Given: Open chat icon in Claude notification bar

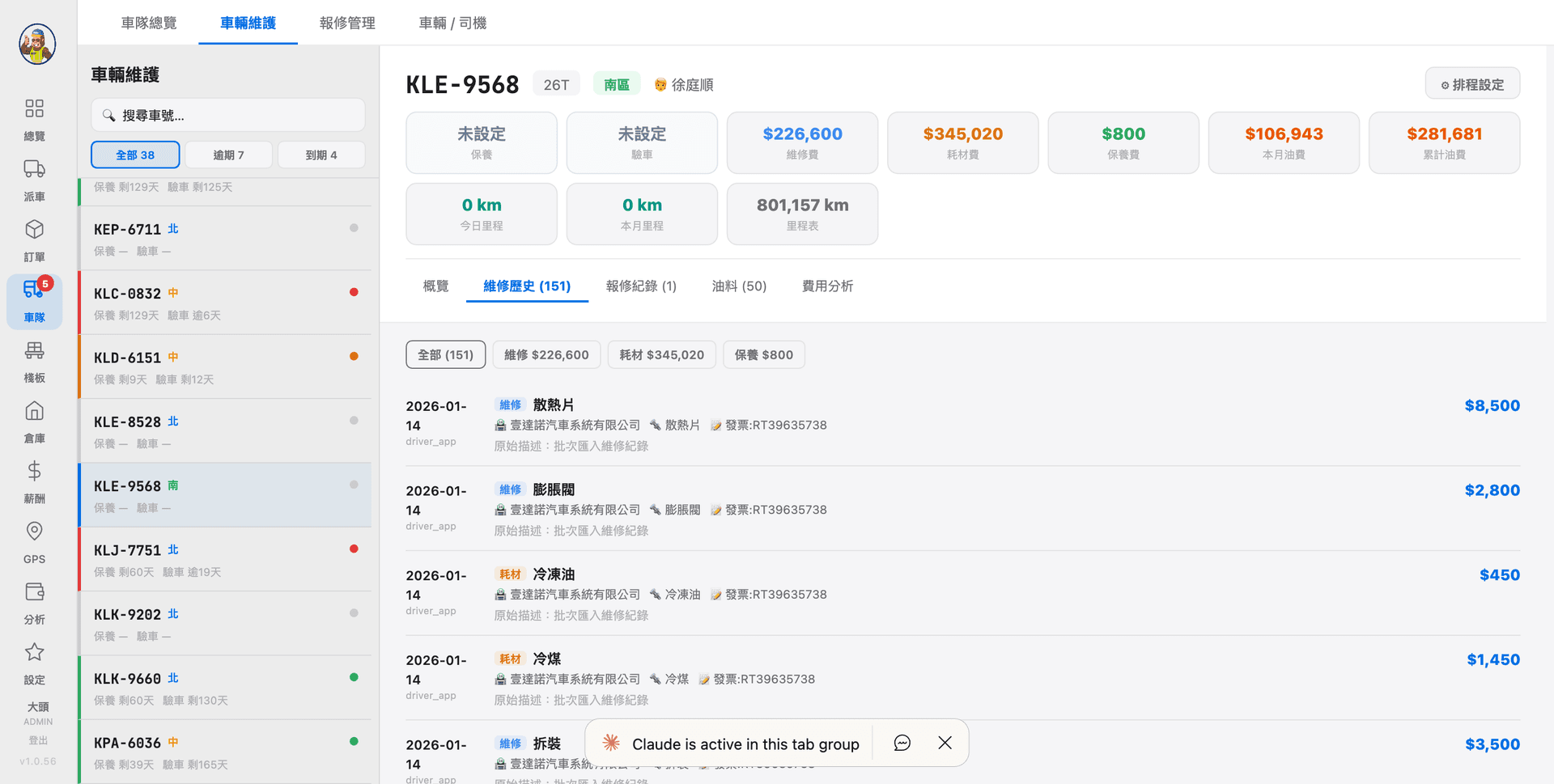Looking at the screenshot, I should point(902,743).
